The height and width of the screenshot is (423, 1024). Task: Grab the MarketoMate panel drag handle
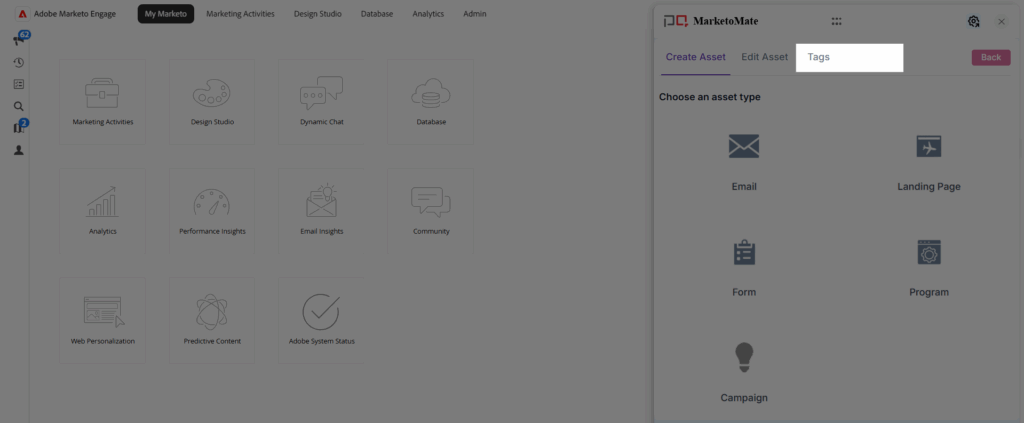[x=836, y=21]
